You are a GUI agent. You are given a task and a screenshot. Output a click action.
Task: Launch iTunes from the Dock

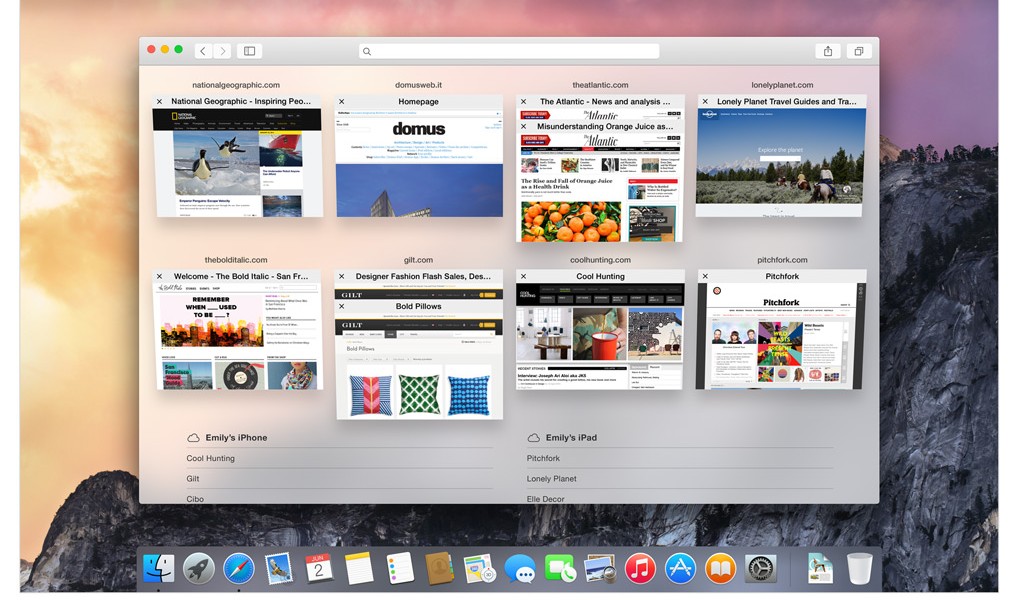pyautogui.click(x=639, y=568)
